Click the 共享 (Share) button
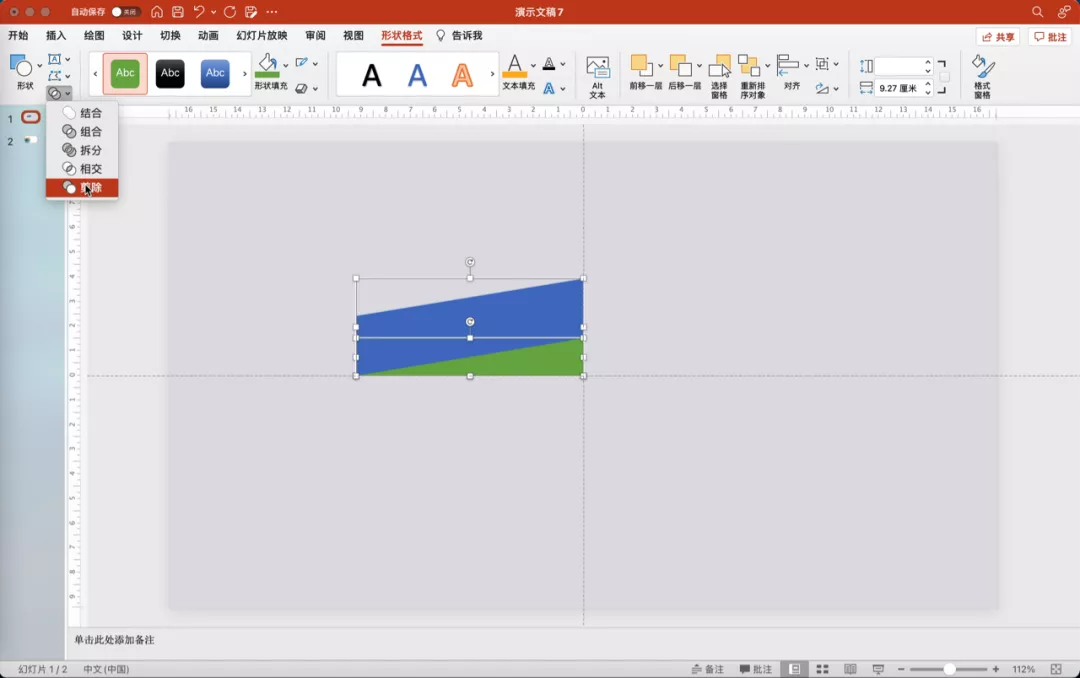This screenshot has height=678, width=1080. pos(998,37)
